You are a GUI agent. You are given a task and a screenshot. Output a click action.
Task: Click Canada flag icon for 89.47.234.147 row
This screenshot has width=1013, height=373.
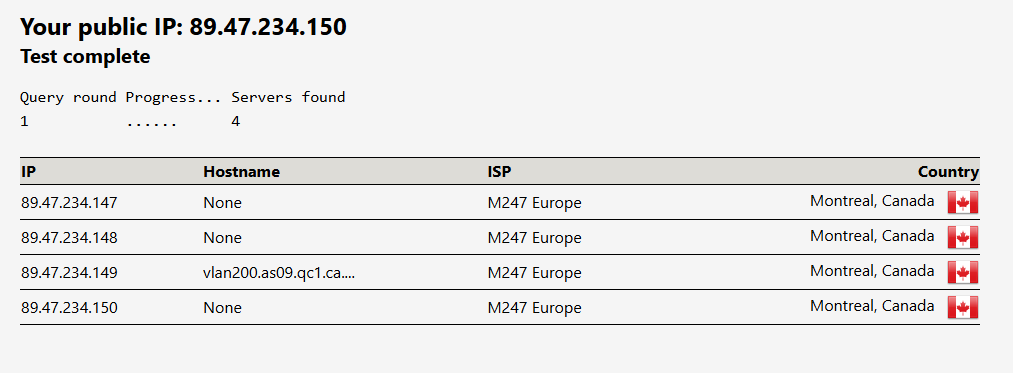click(x=963, y=202)
